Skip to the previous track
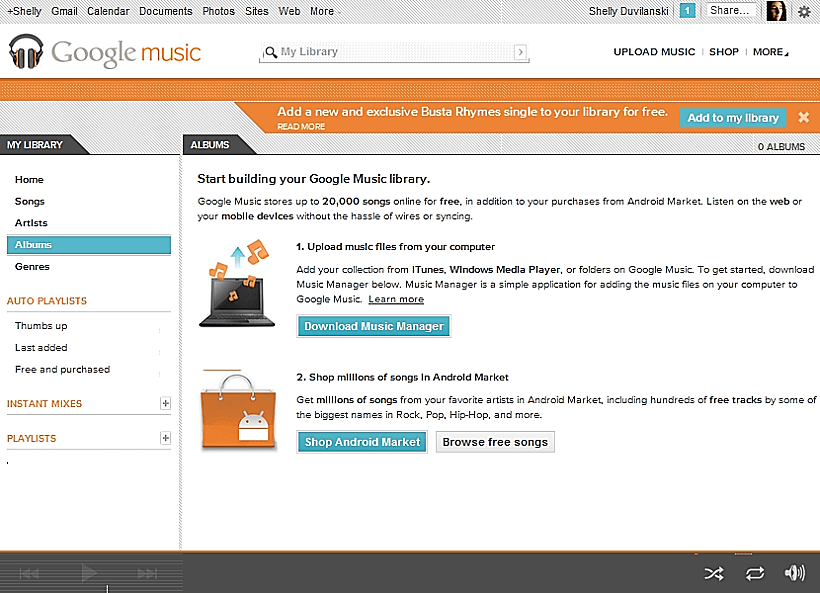The width and height of the screenshot is (820, 593). [30, 573]
